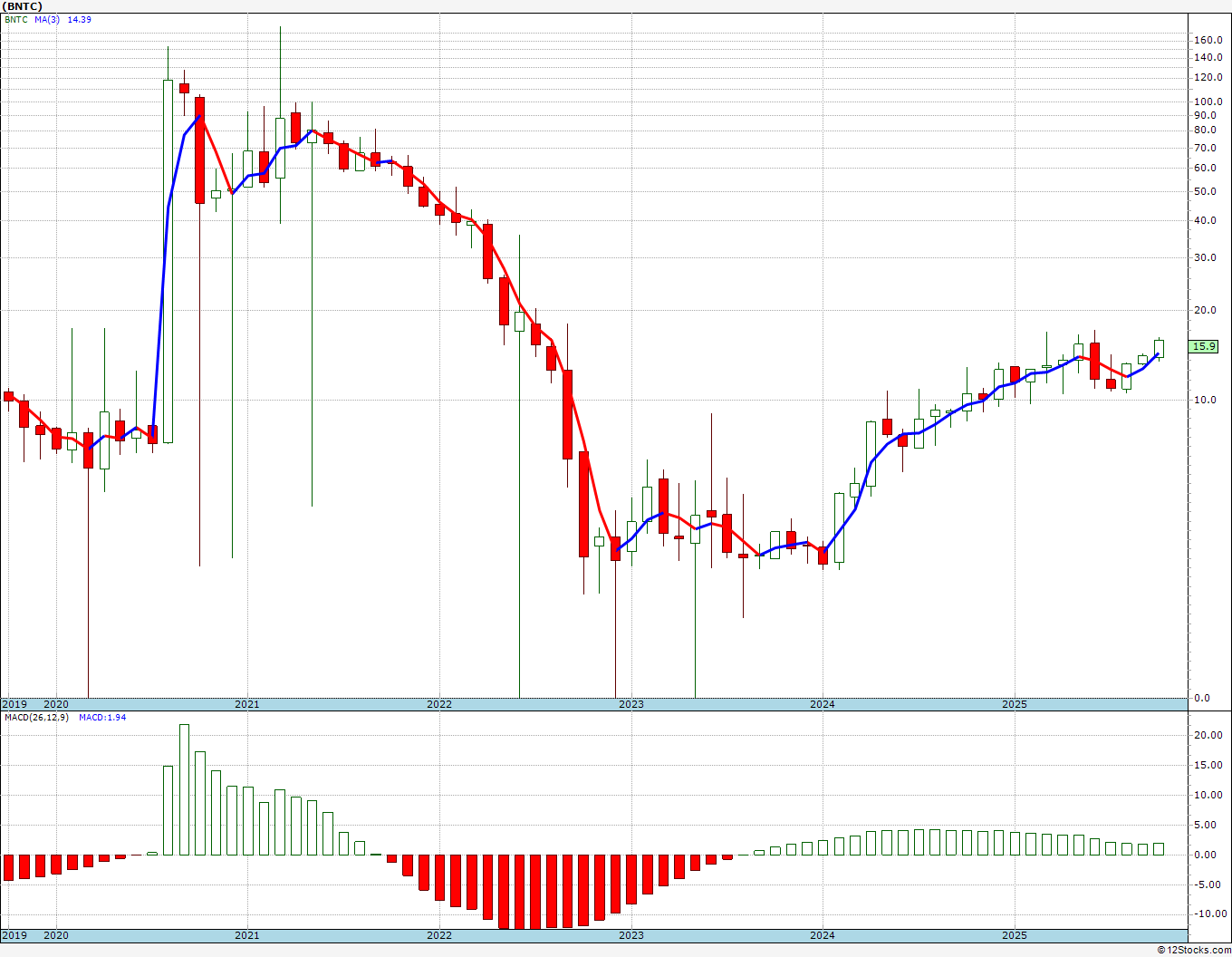This screenshot has width=1232, height=957.
Task: Select 2022 on the MACD panel time axis
Action: 439,935
